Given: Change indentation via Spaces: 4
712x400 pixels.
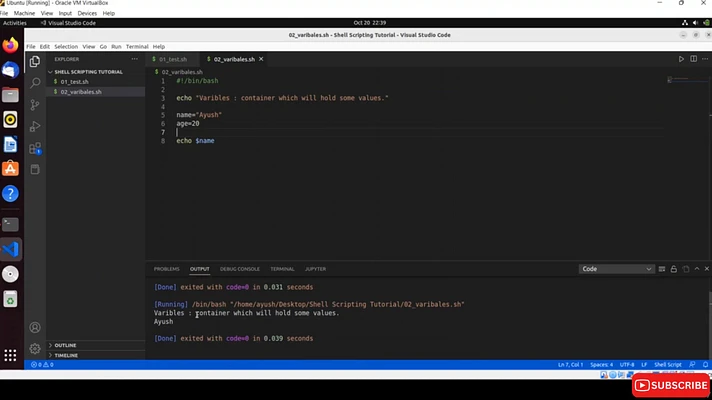Looking at the screenshot, I should 601,365.
